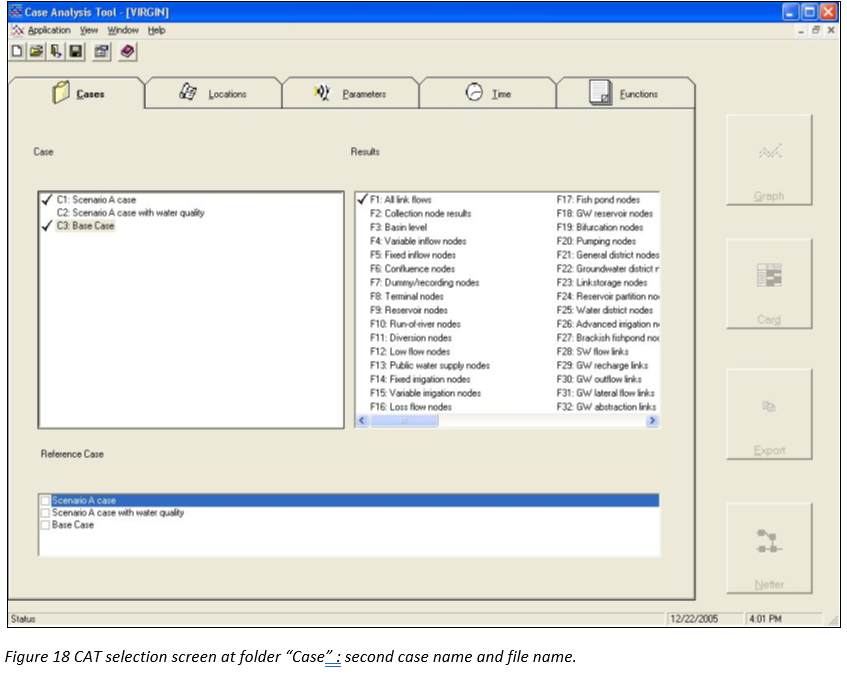This screenshot has height=675, width=847.
Task: Switch to the Cases tab
Action: 78,93
